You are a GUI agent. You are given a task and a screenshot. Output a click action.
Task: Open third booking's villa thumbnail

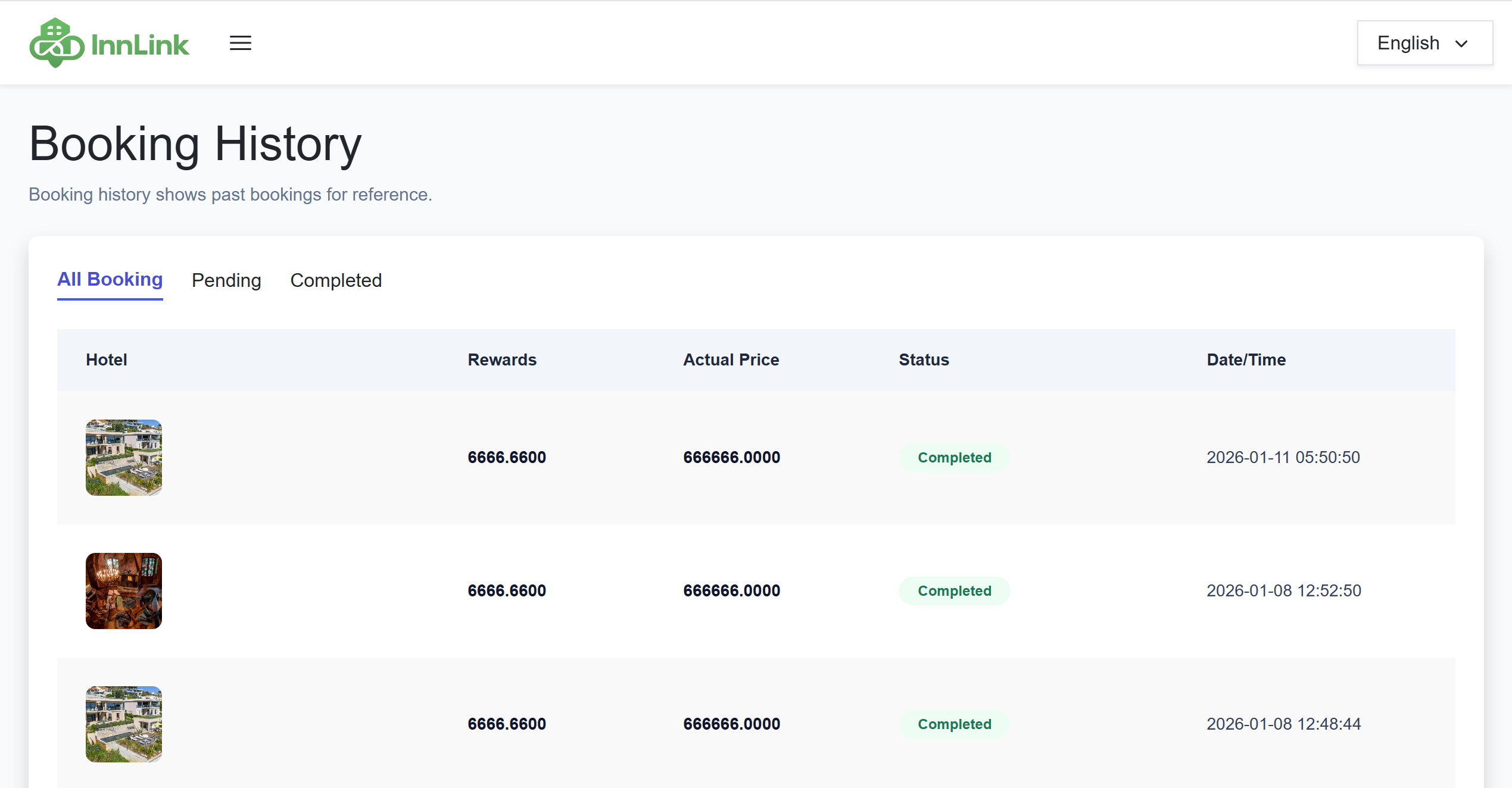pyautogui.click(x=124, y=724)
